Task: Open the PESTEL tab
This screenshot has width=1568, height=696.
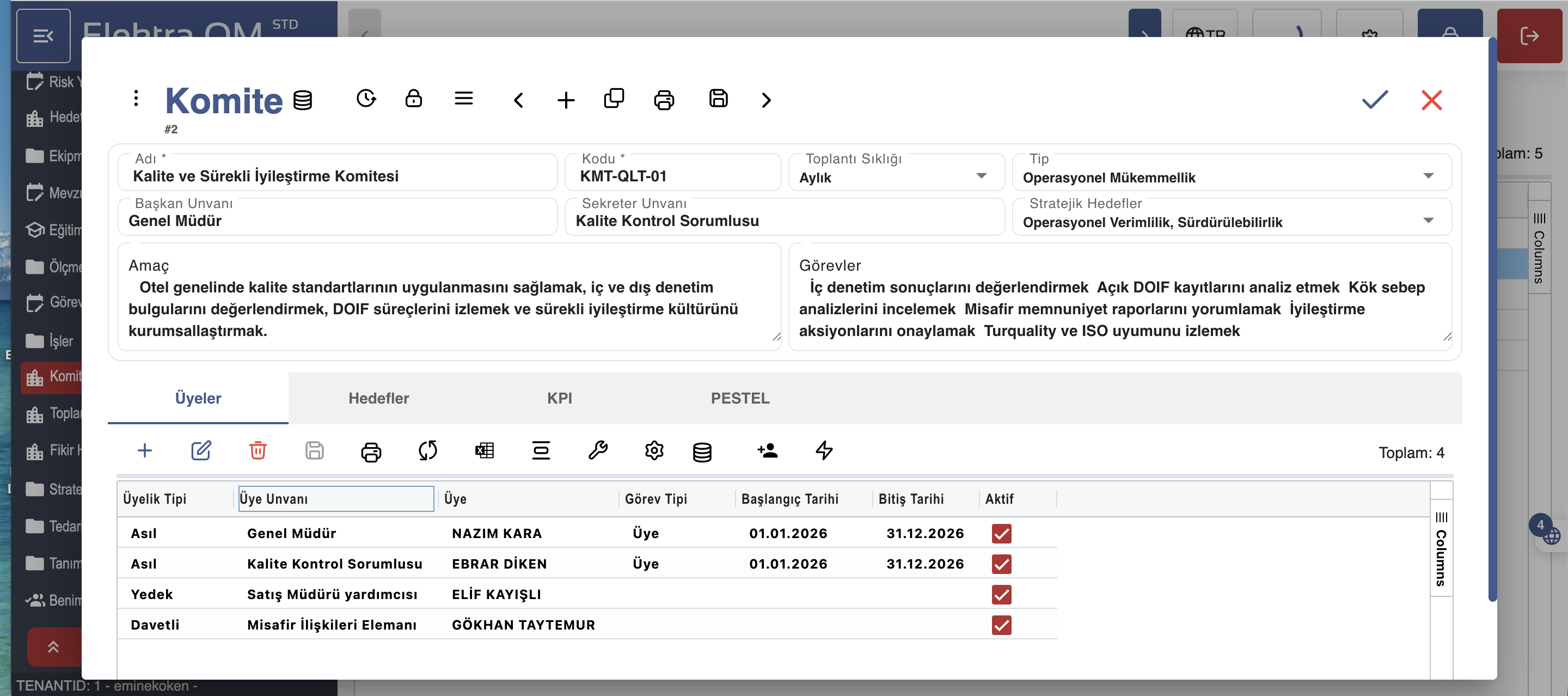Action: click(739, 398)
